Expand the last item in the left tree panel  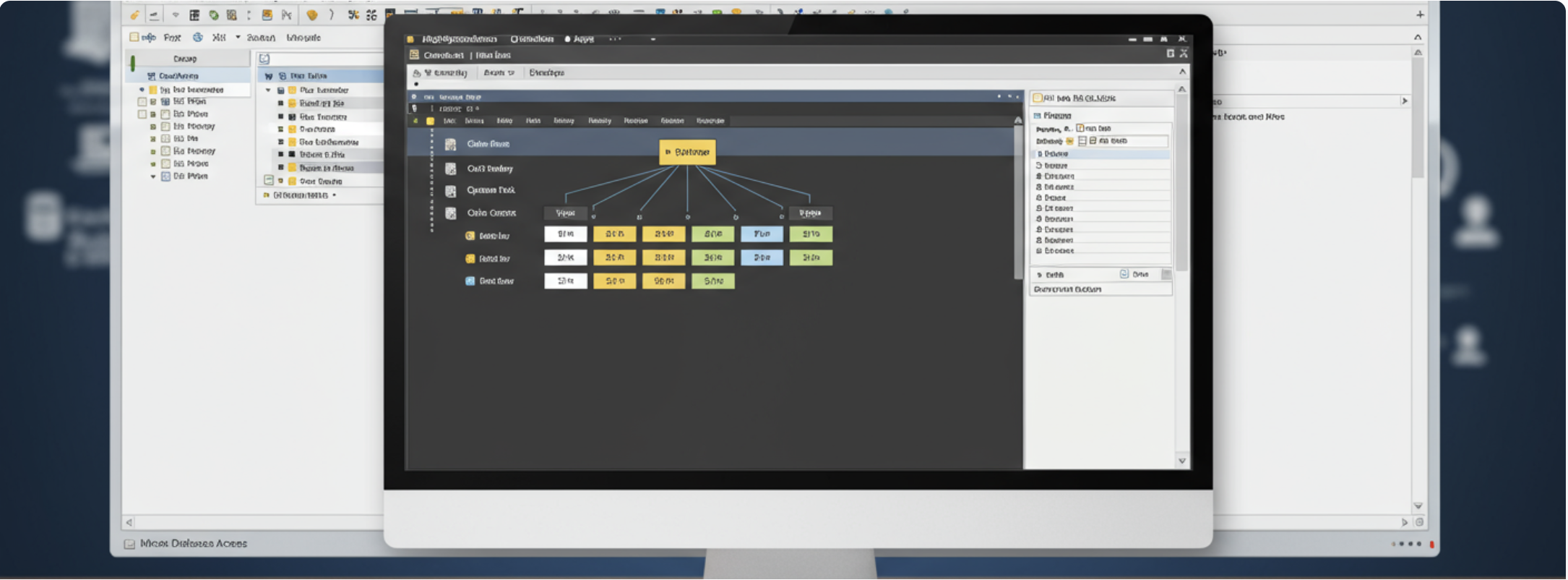pos(153,176)
